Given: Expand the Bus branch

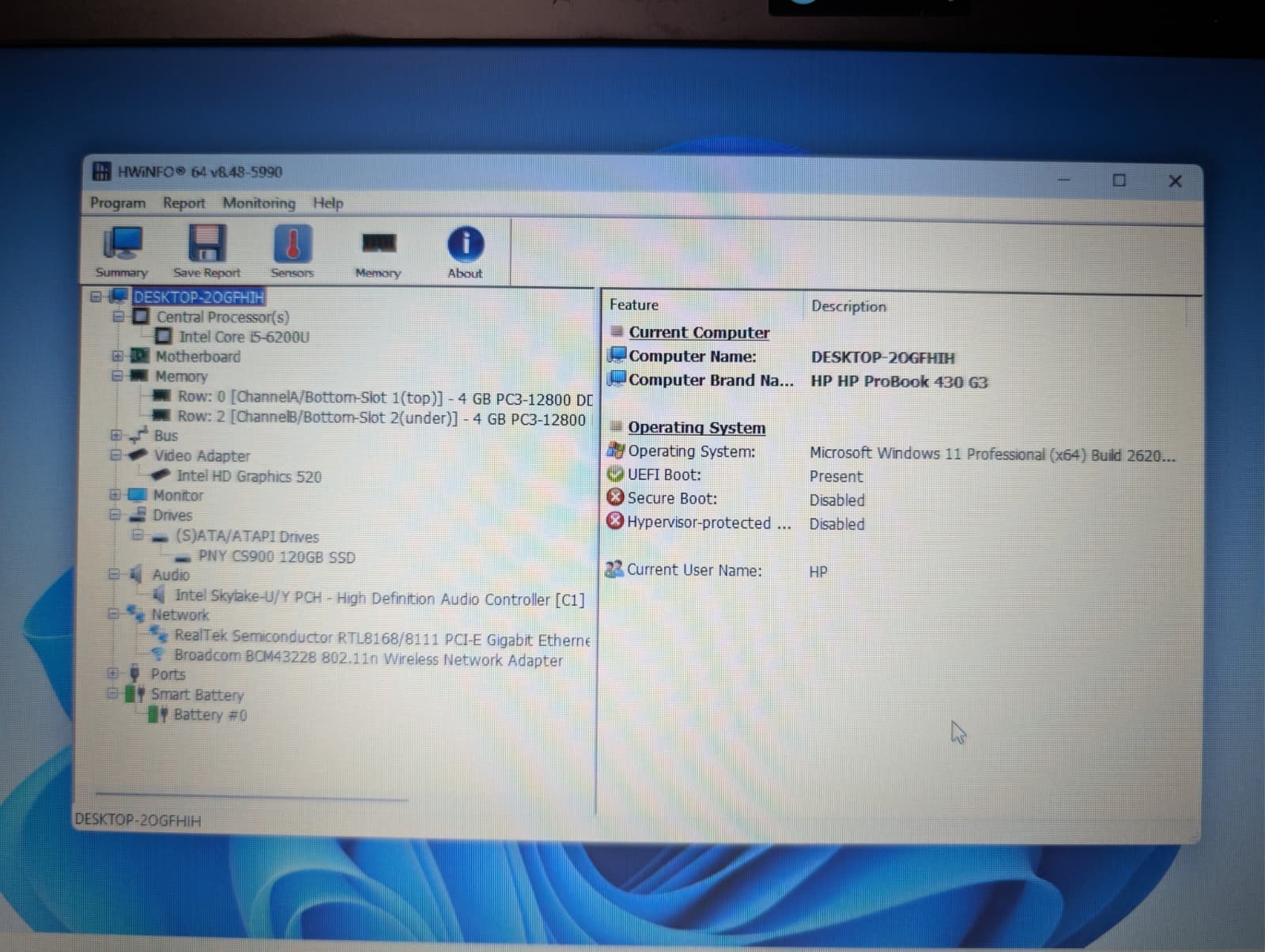Looking at the screenshot, I should pyautogui.click(x=116, y=435).
